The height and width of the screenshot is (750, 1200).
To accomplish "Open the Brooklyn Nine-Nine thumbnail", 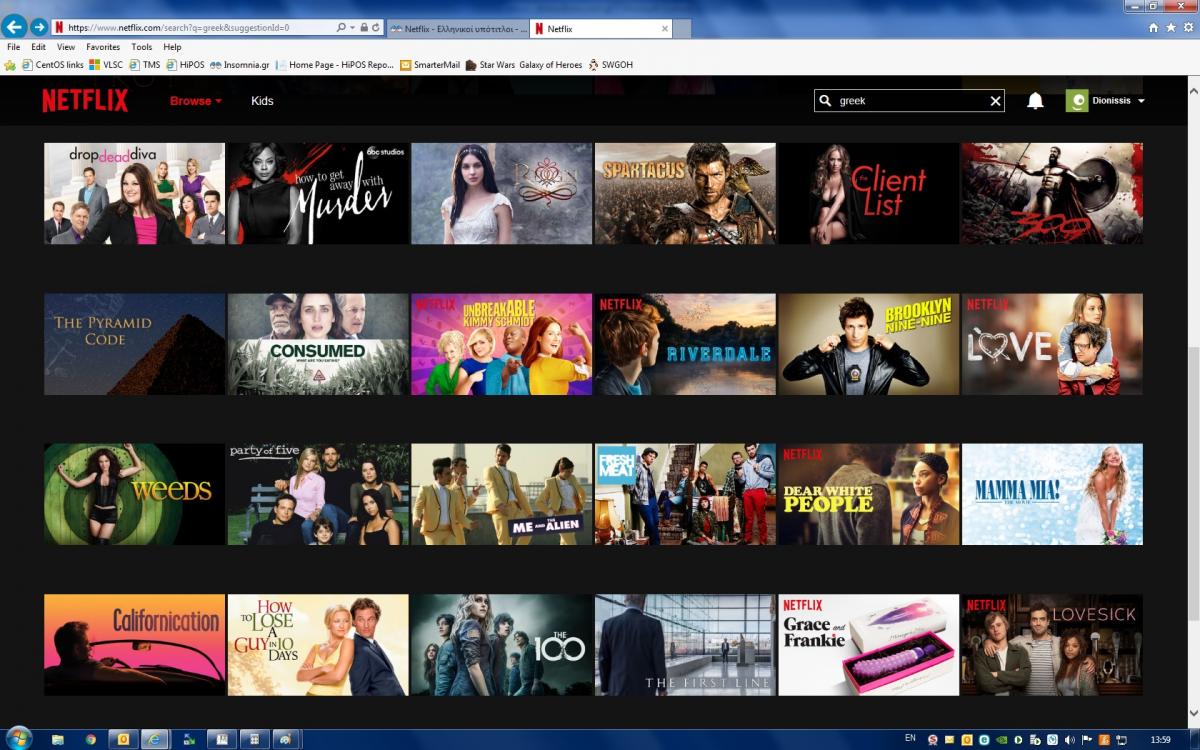I will pyautogui.click(x=869, y=344).
